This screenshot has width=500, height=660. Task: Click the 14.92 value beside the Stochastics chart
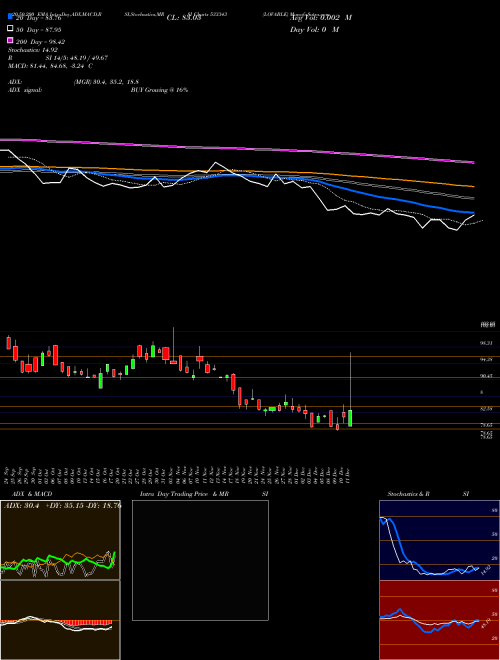[485, 570]
